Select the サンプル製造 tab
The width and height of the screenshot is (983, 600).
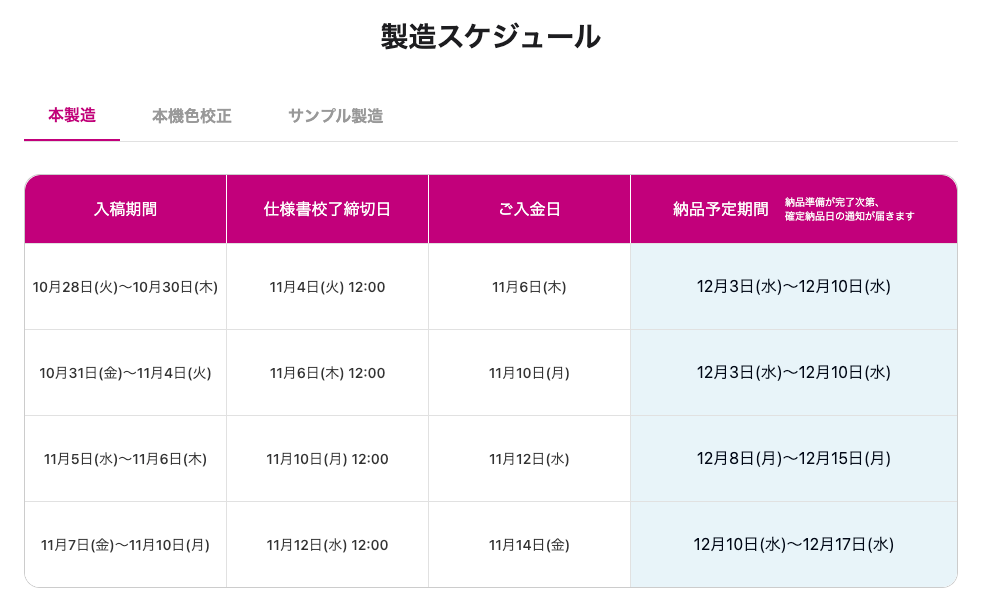click(x=335, y=116)
